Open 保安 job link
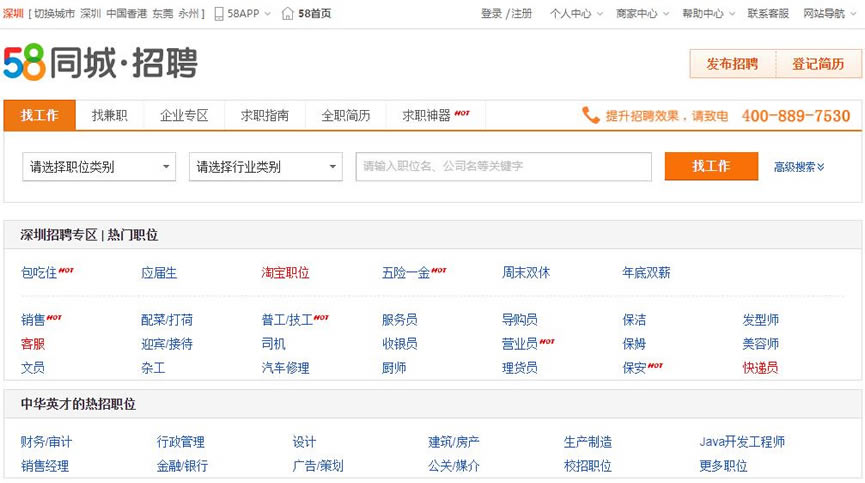The height and width of the screenshot is (483, 865). [634, 368]
